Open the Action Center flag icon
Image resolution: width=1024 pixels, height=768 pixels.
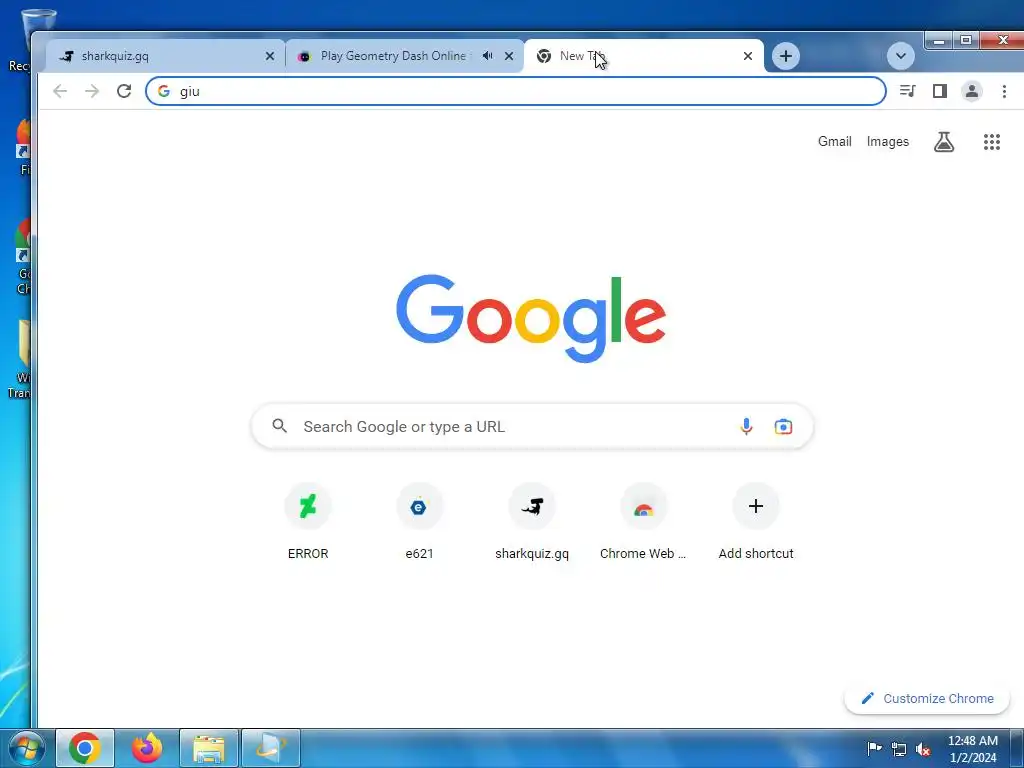point(874,748)
